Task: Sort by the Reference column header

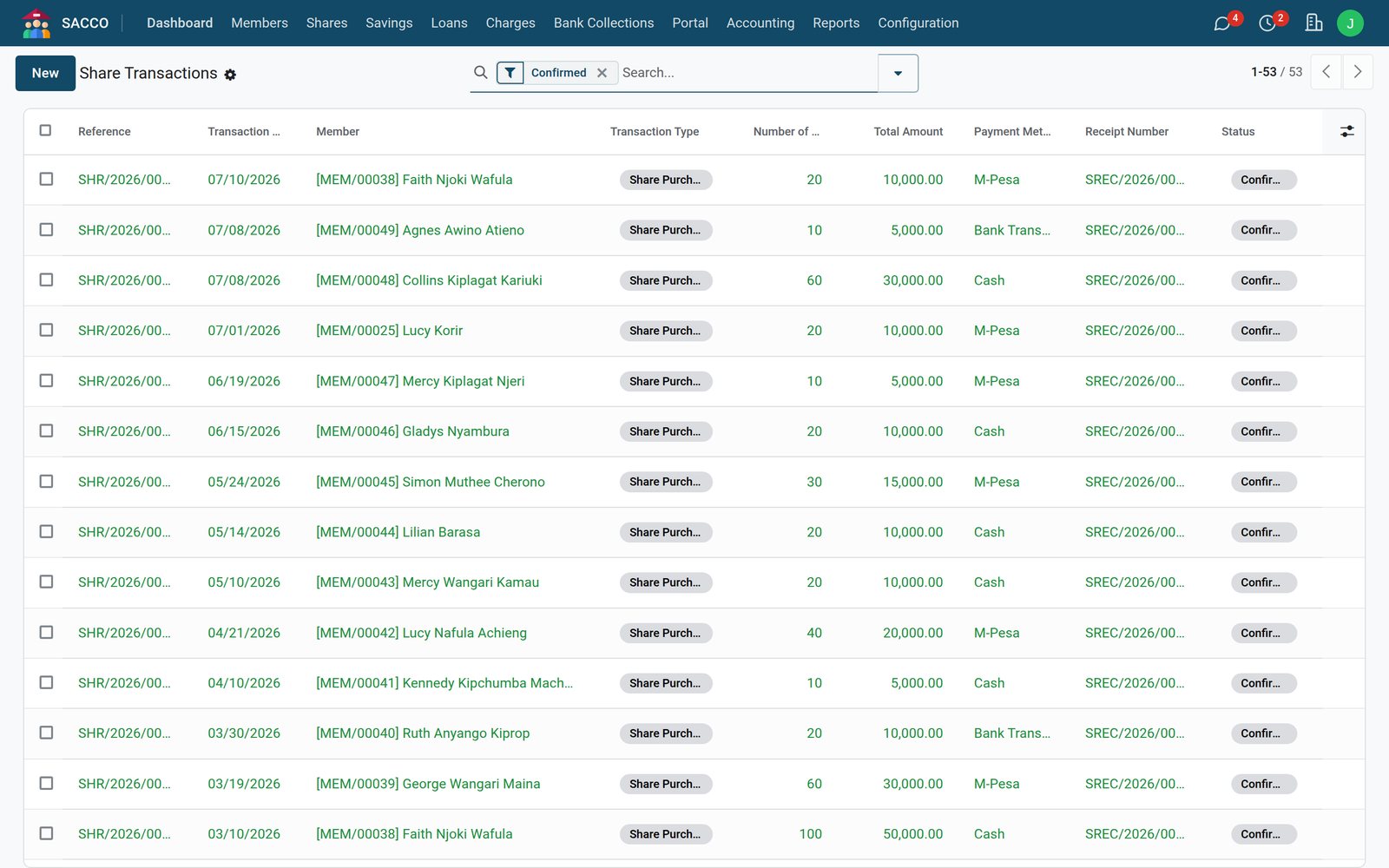Action: pos(104,132)
